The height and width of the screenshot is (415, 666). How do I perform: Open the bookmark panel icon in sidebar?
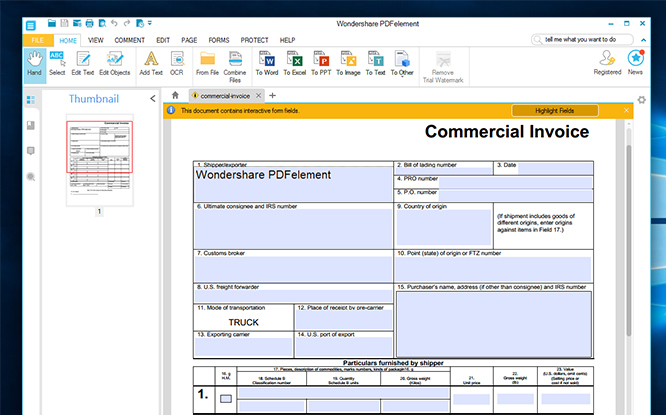tap(31, 125)
